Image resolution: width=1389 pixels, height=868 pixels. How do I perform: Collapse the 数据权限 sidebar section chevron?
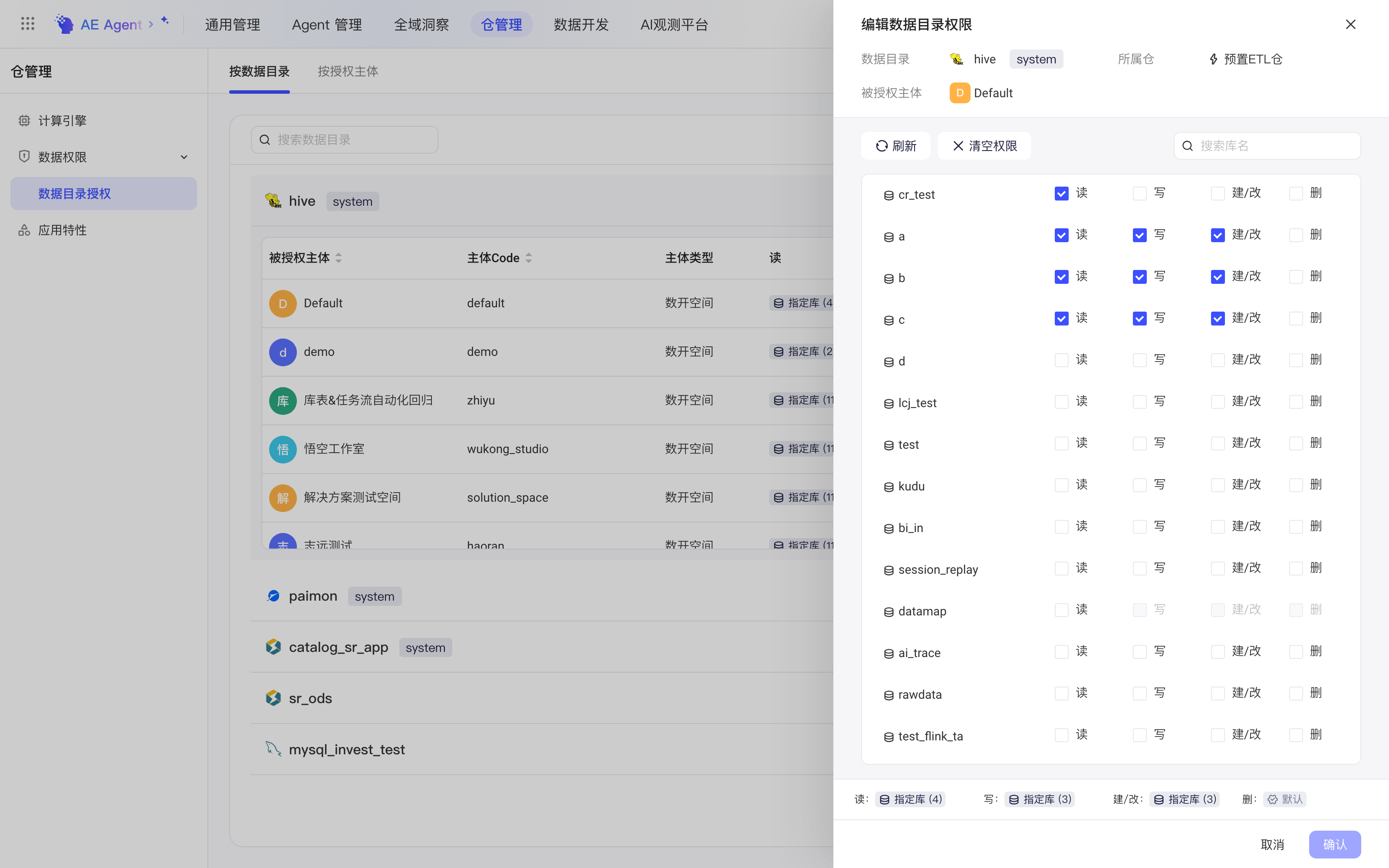pyautogui.click(x=184, y=157)
